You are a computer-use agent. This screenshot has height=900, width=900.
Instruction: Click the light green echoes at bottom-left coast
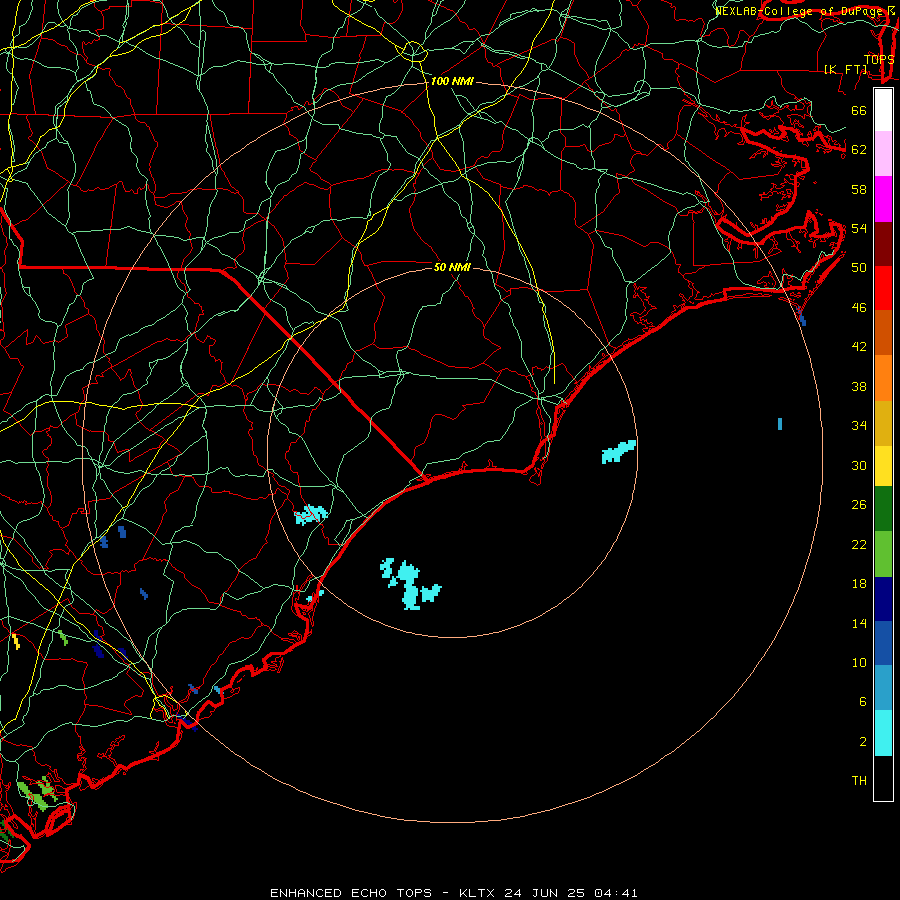[x=37, y=793]
